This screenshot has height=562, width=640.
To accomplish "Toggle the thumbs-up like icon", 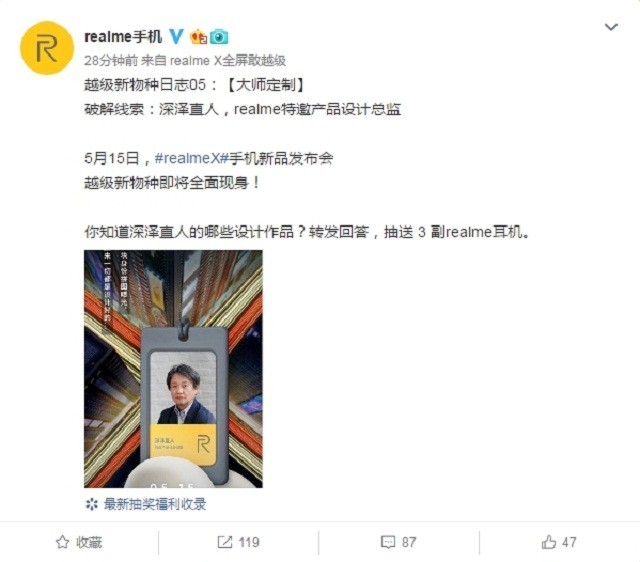I will tap(549, 542).
